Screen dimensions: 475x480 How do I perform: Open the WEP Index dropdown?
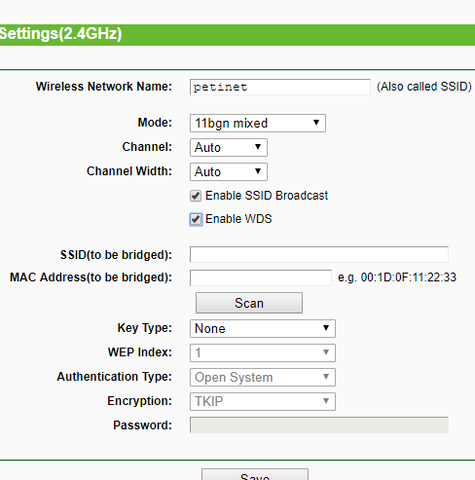pos(263,353)
